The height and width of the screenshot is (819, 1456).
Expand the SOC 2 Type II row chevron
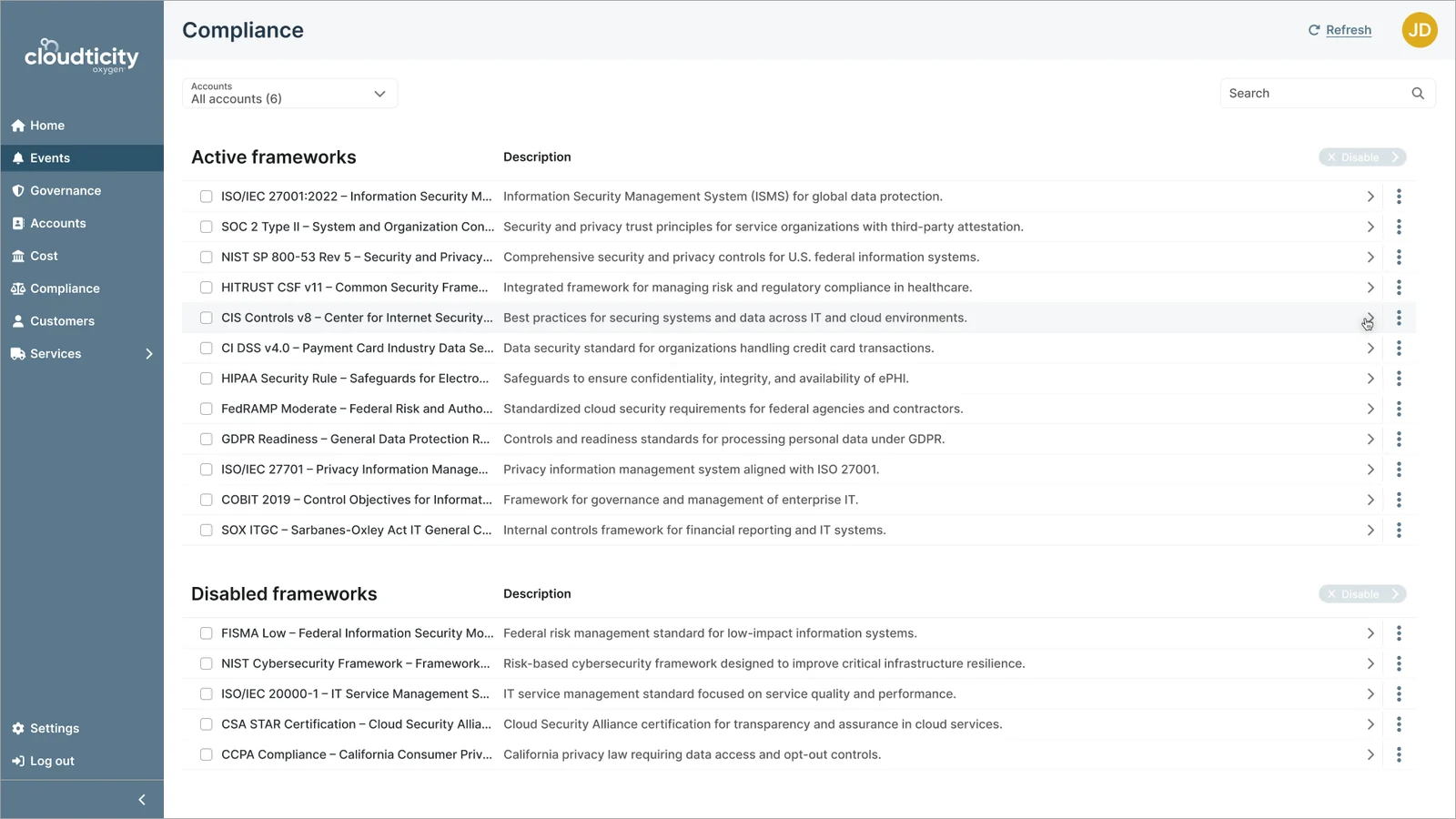coord(1370,227)
